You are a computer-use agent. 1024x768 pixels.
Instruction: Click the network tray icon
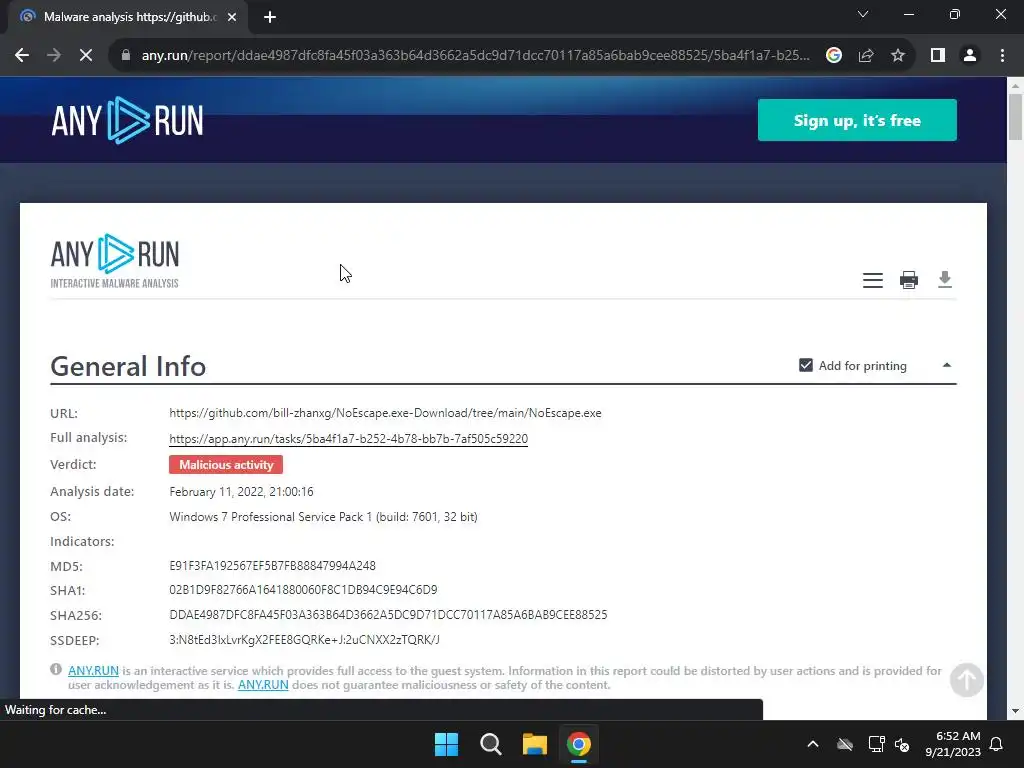(876, 744)
